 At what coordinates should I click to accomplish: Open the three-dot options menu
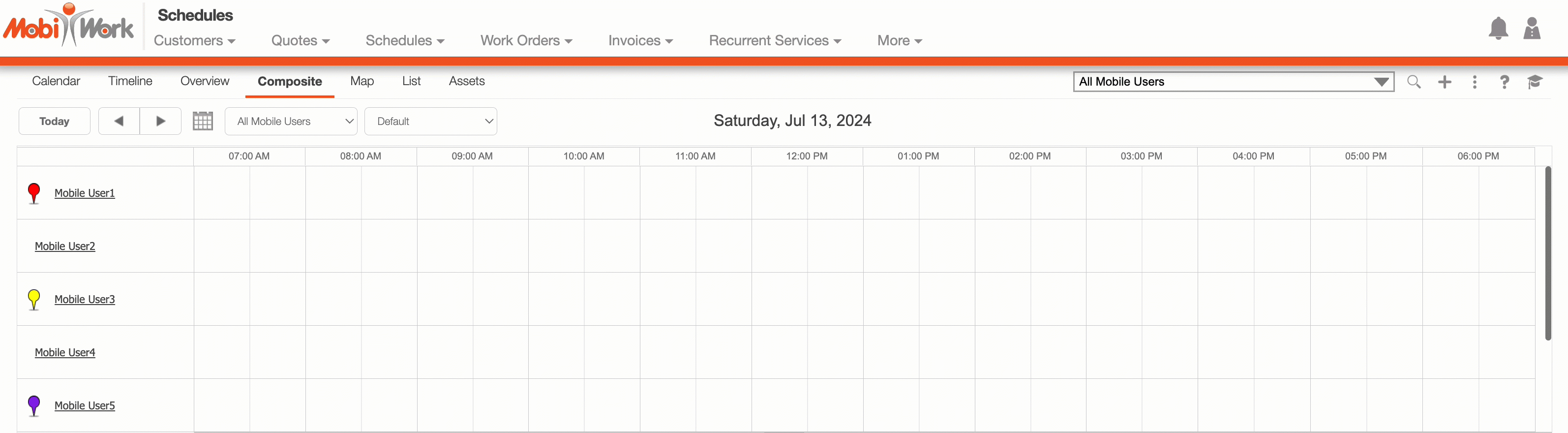(x=1474, y=82)
